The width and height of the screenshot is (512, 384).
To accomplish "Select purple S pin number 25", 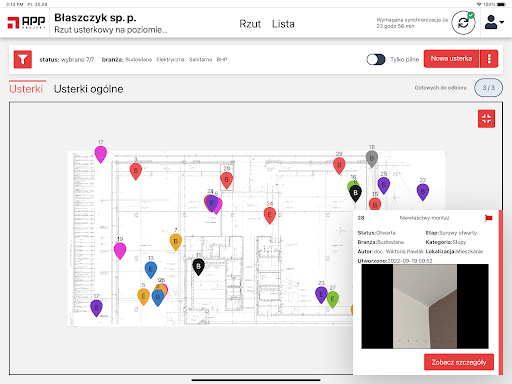I will (384, 185).
